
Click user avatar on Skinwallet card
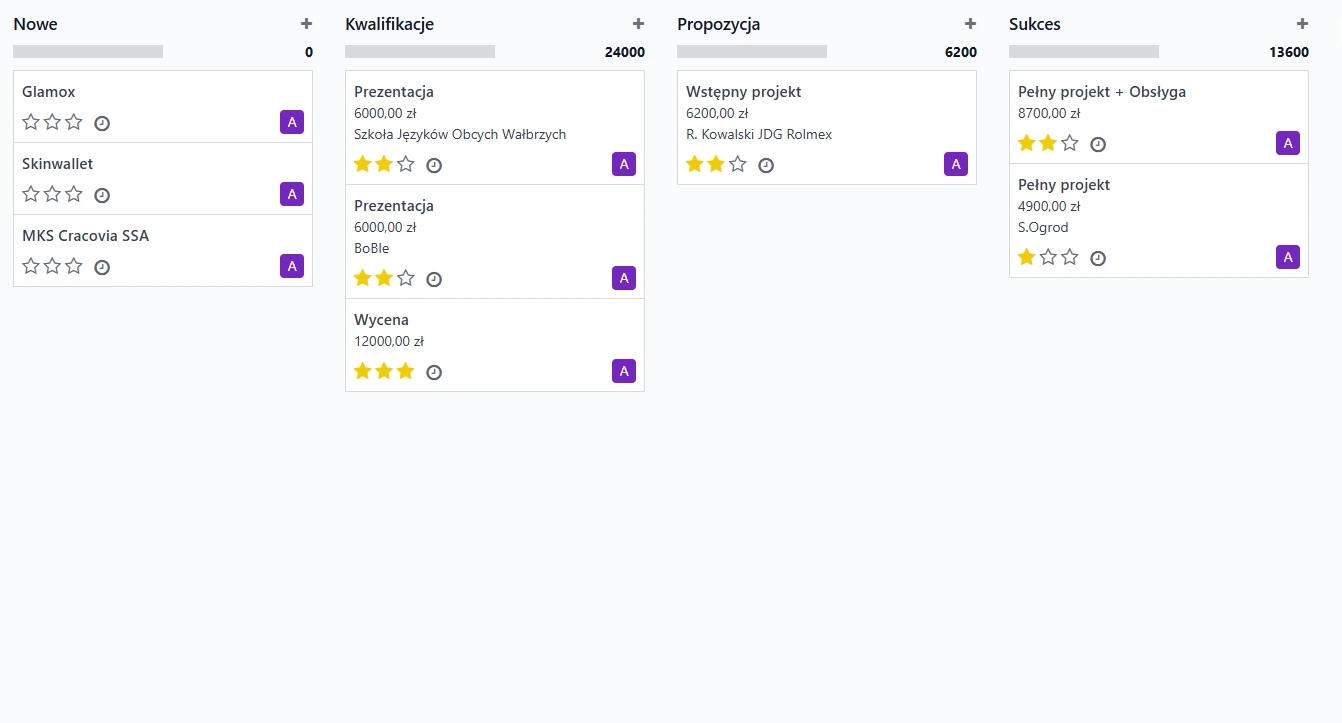(292, 194)
